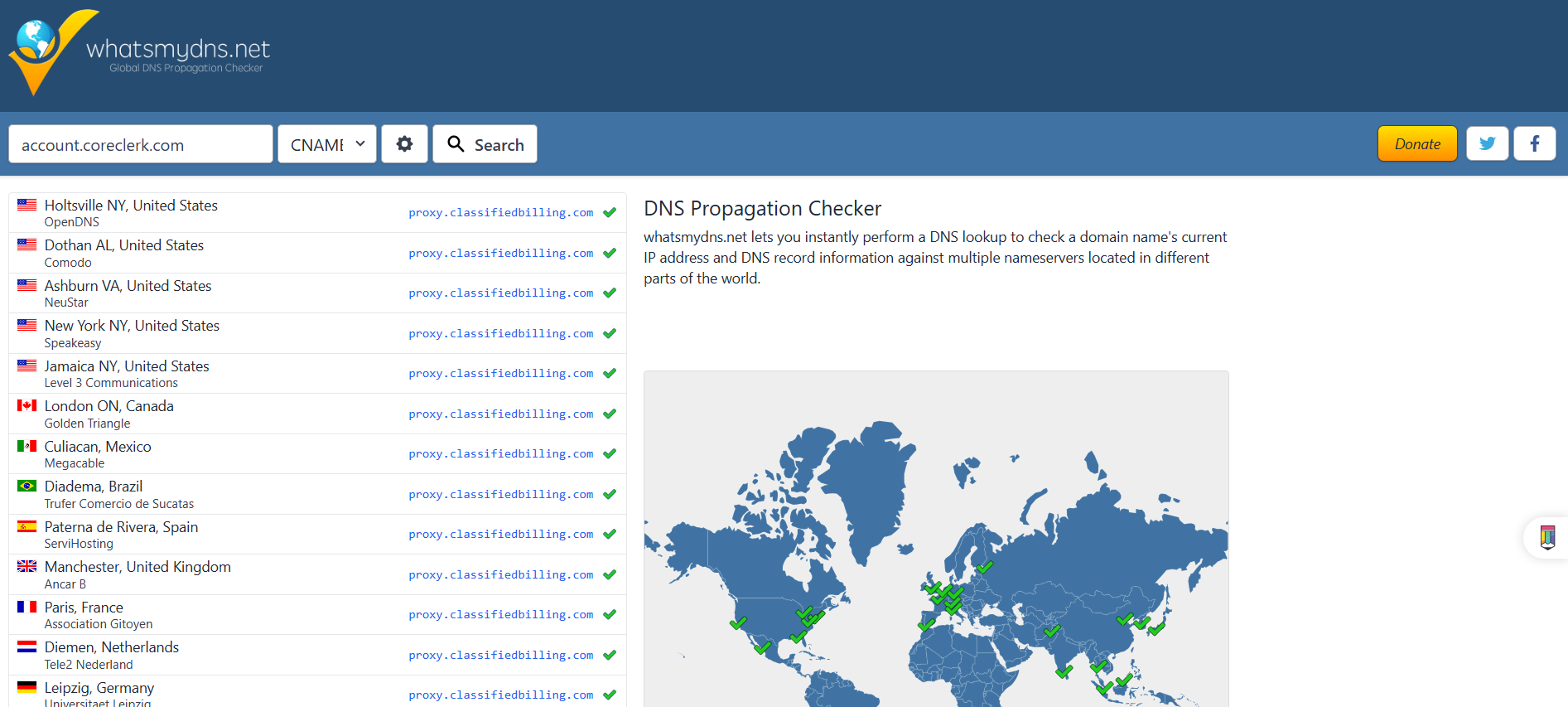
Task: Click the green checkmark in Leipzig row
Action: click(x=610, y=695)
